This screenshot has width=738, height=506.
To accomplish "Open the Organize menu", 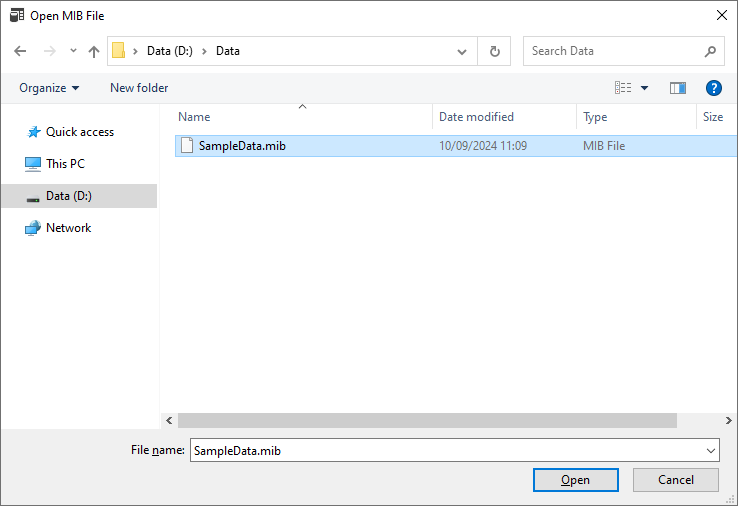I will 49,88.
